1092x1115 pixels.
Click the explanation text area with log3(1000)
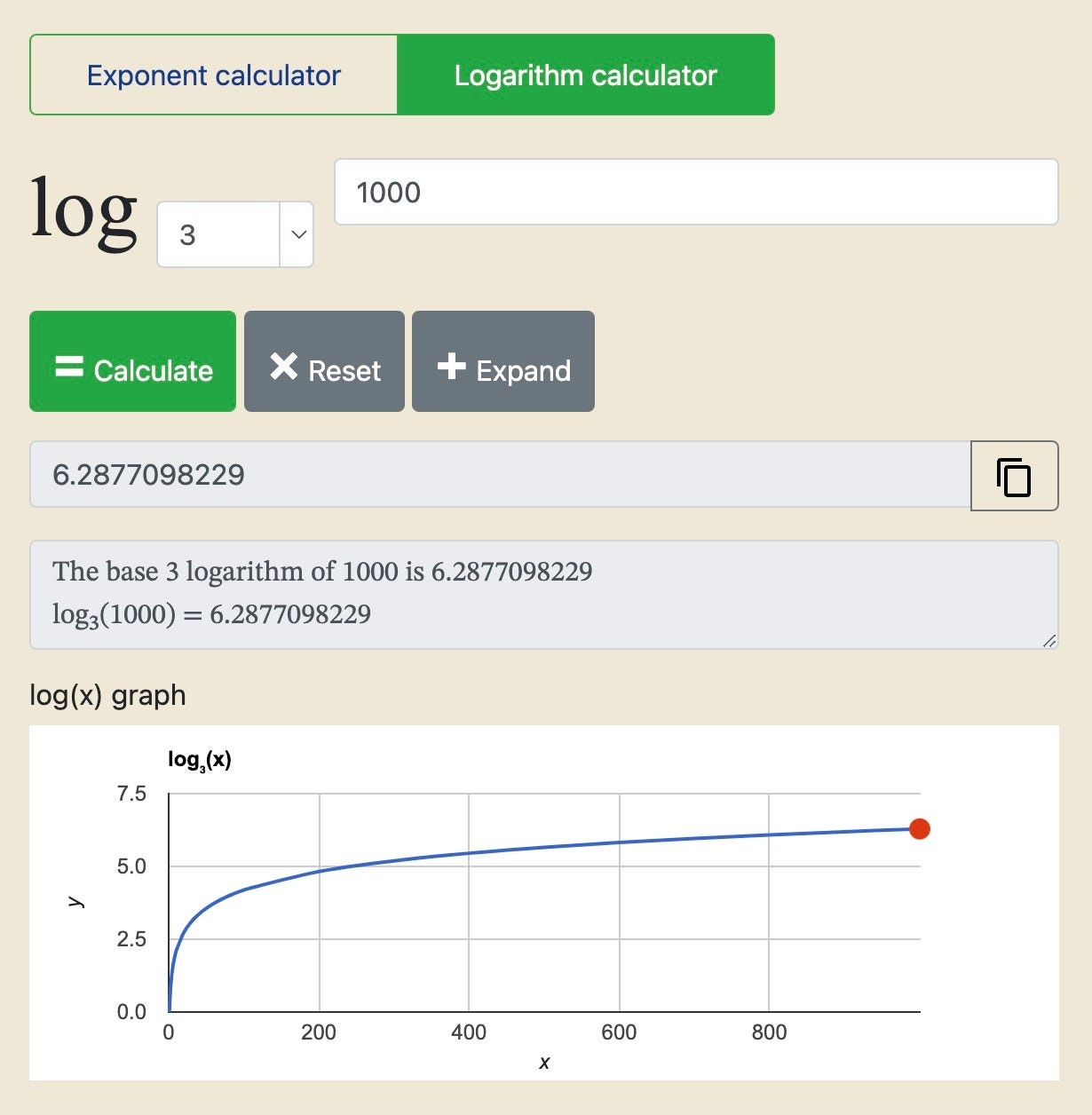544,594
